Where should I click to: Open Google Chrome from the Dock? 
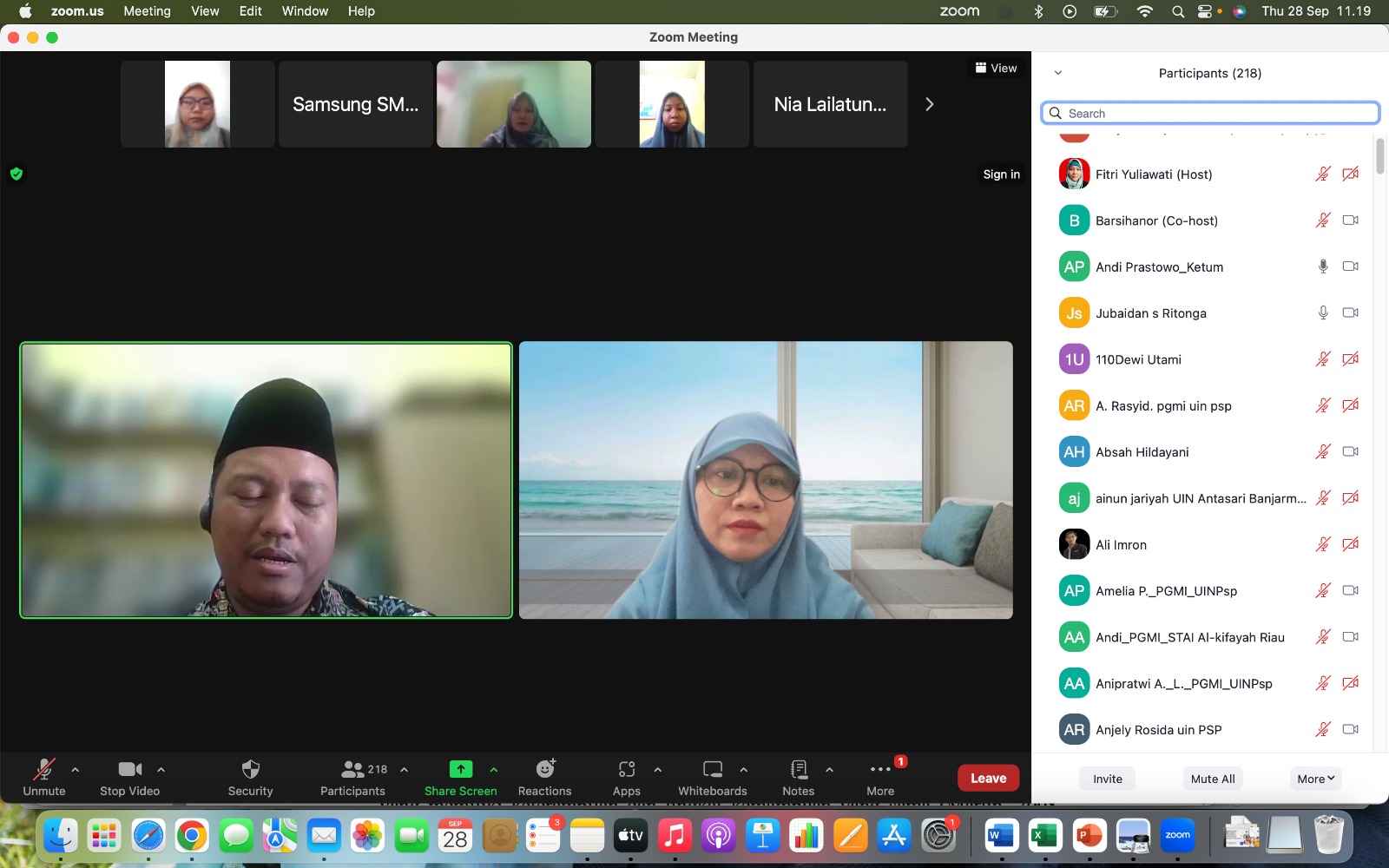click(192, 836)
